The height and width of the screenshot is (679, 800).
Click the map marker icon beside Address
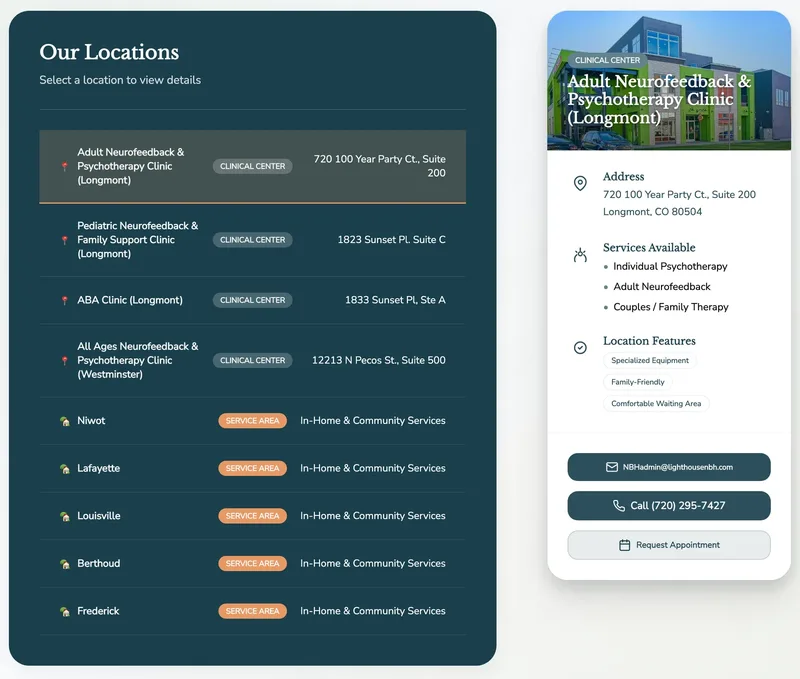pyautogui.click(x=580, y=183)
